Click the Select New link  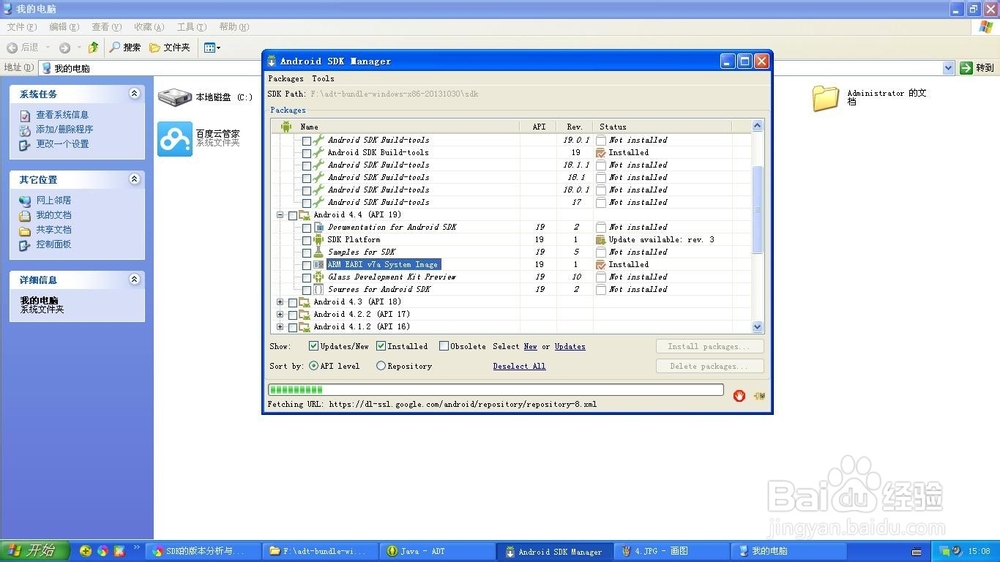click(531, 346)
